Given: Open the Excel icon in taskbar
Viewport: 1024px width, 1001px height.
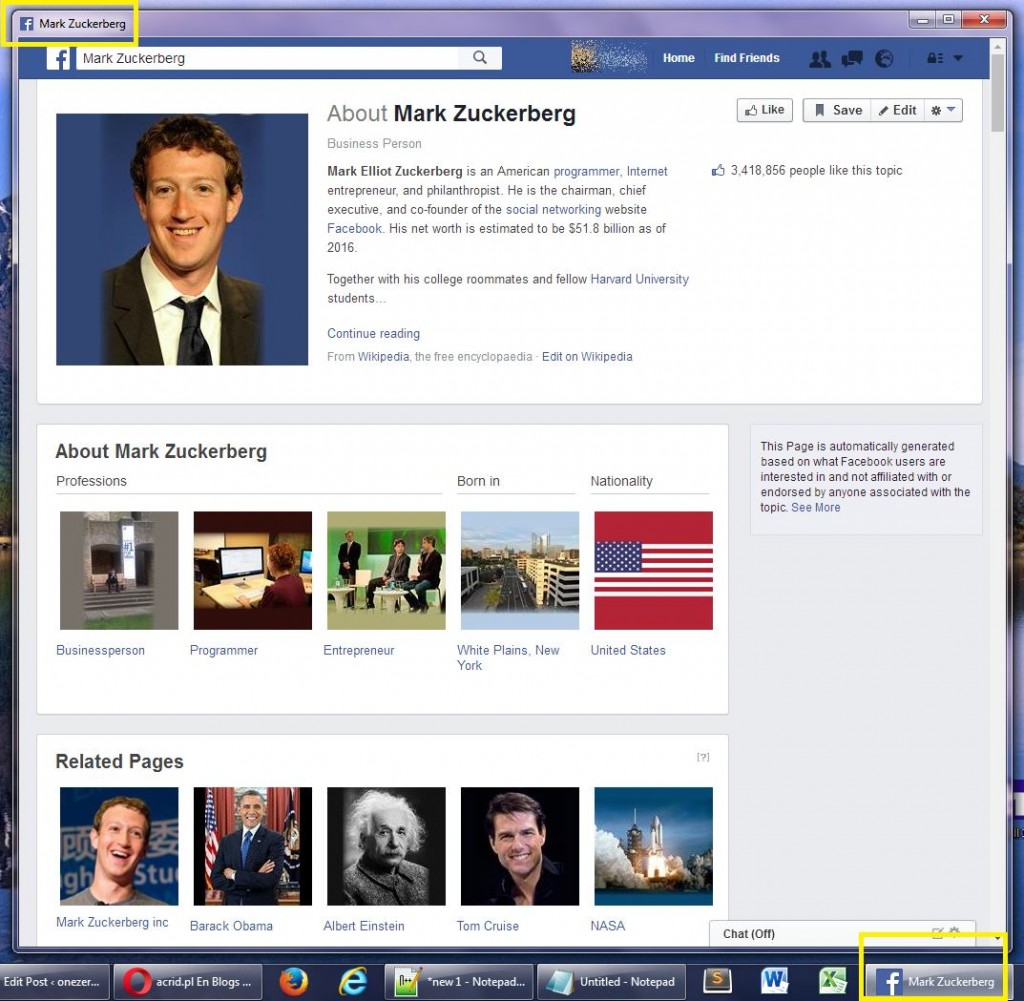Looking at the screenshot, I should click(x=833, y=982).
